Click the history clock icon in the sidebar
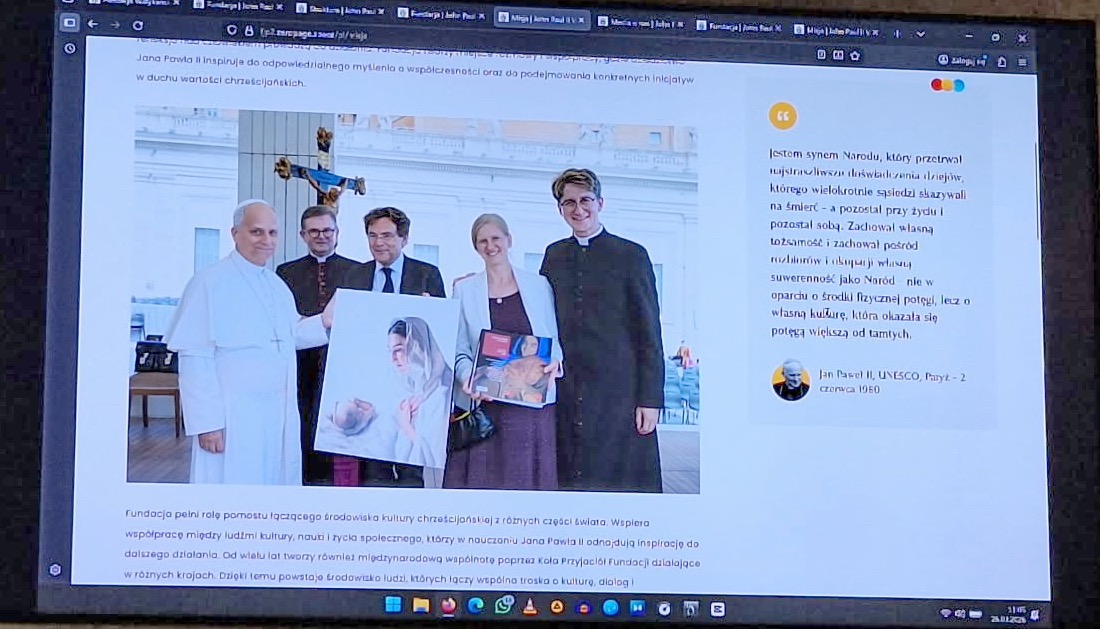Image resolution: width=1100 pixels, height=629 pixels. coord(69,48)
